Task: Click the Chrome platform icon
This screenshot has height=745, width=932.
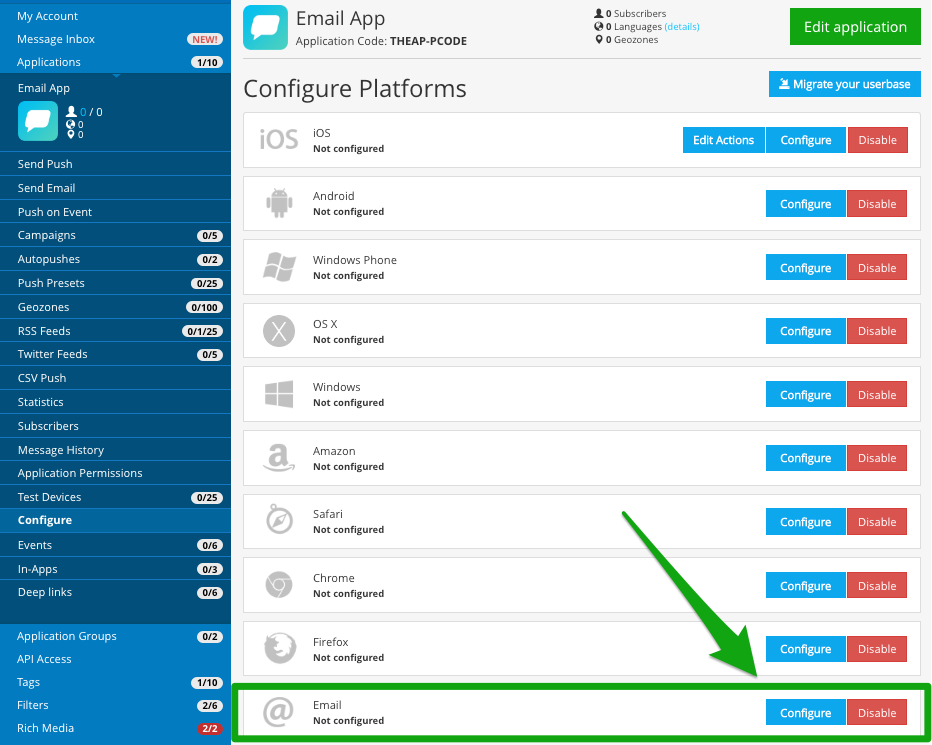Action: coord(279,585)
